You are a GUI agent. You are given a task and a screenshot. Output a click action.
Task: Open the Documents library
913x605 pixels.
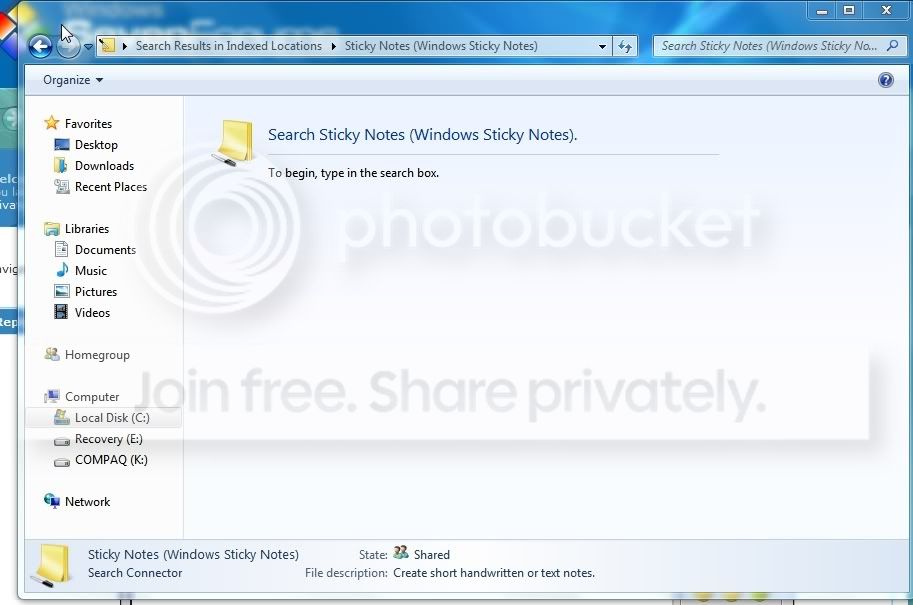click(x=105, y=249)
